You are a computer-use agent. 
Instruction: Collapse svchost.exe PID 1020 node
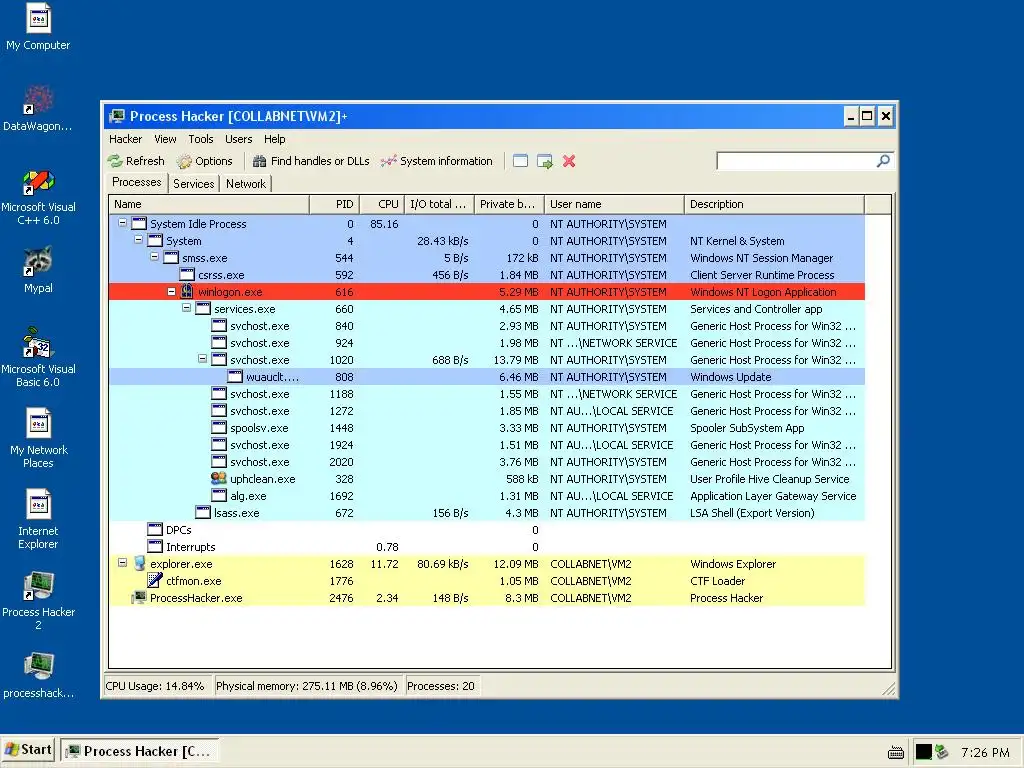pyautogui.click(x=202, y=359)
